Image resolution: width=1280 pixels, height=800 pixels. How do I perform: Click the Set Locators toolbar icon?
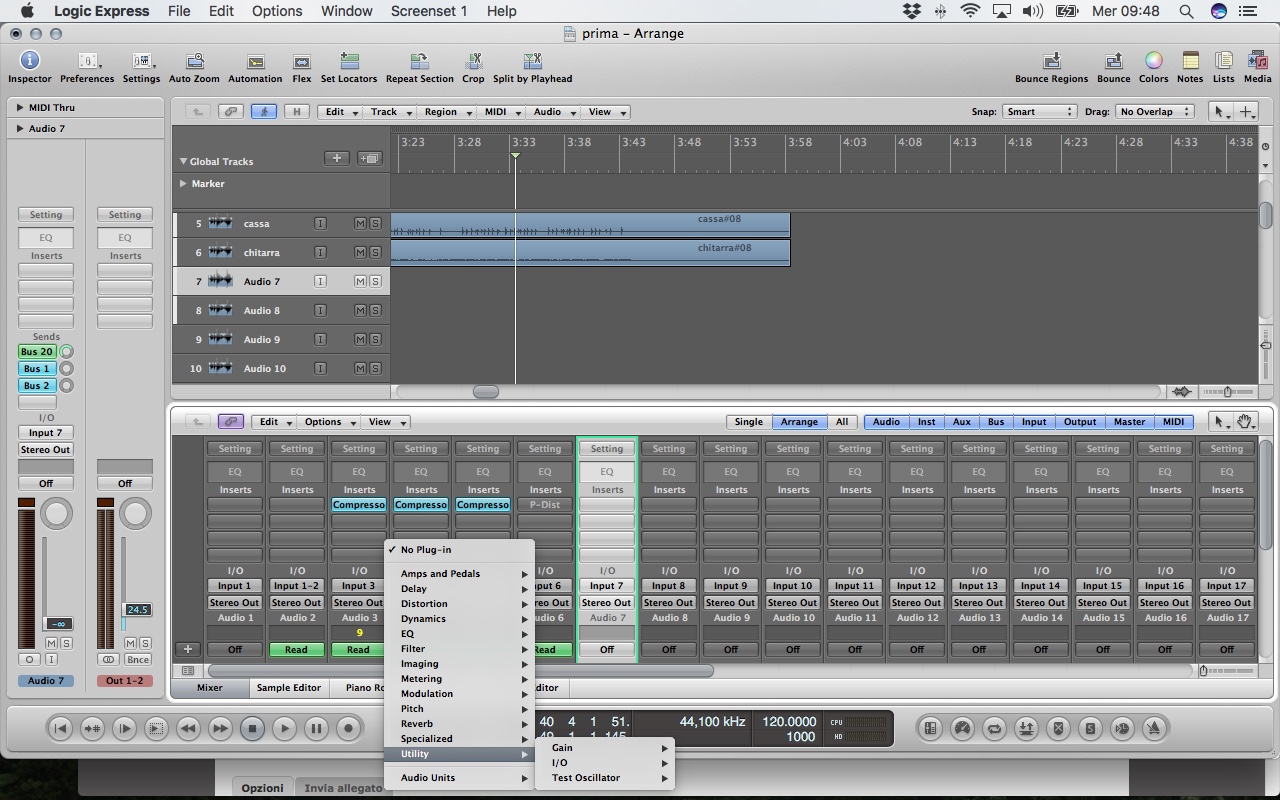(349, 67)
